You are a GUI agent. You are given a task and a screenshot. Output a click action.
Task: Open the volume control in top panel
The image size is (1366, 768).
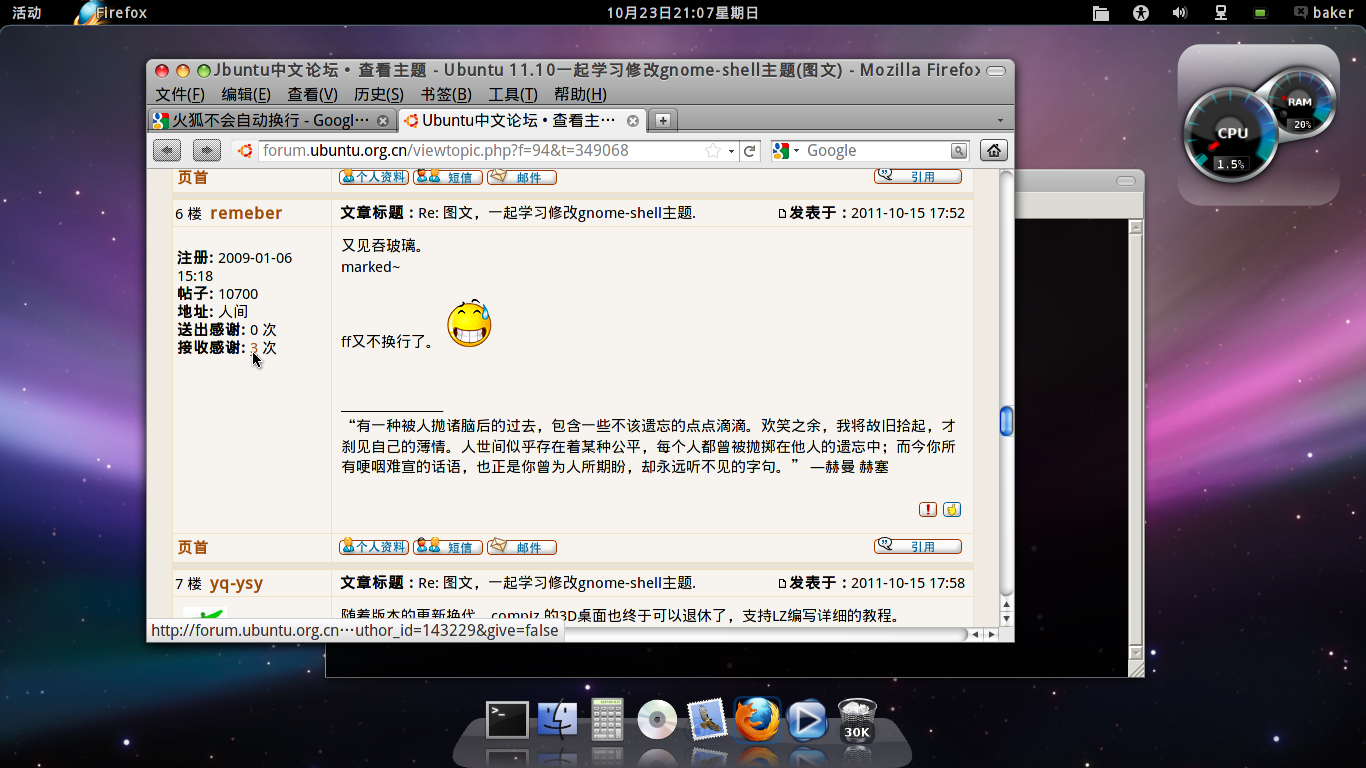(1180, 13)
